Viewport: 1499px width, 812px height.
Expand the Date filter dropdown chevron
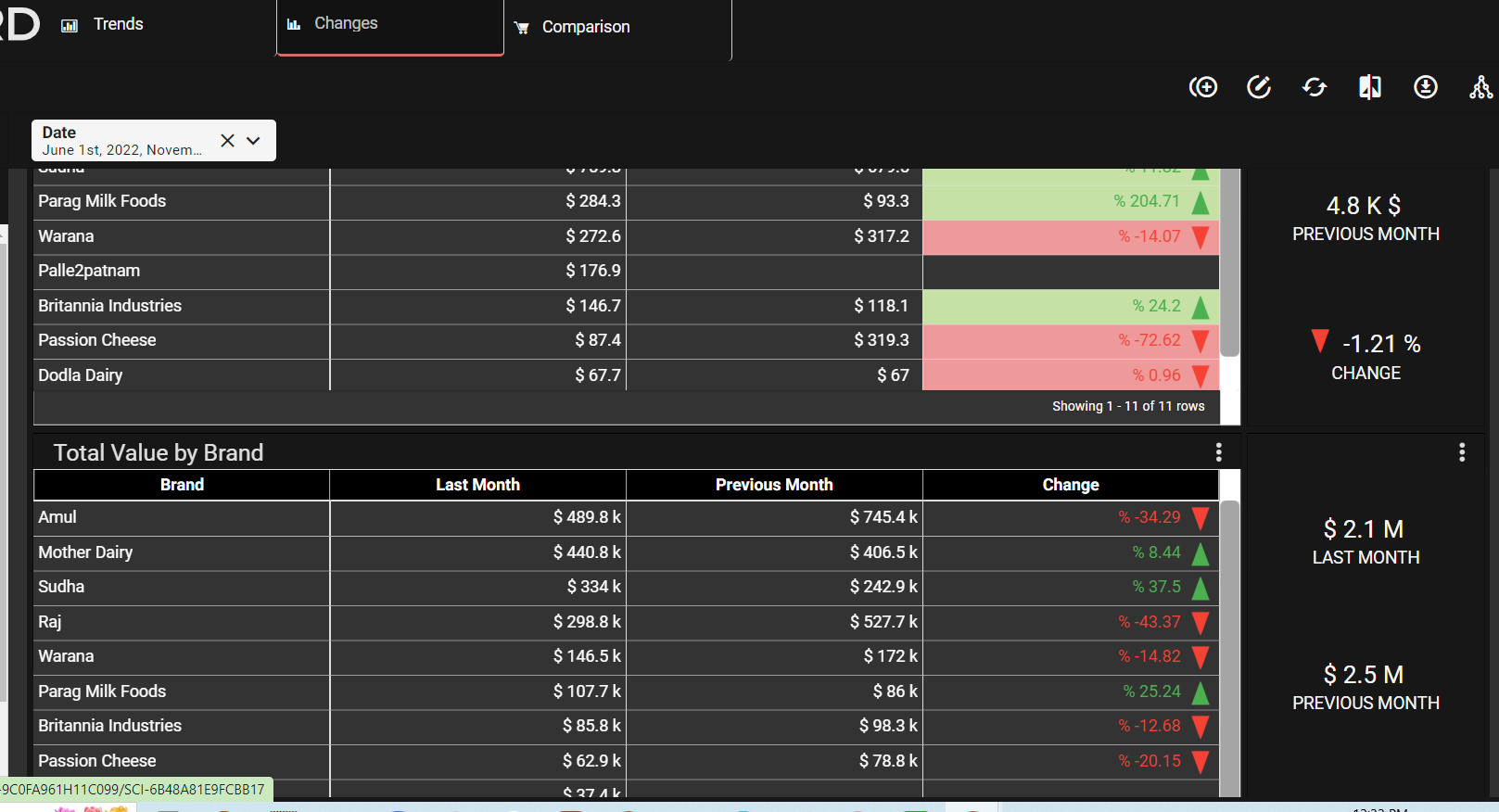pyautogui.click(x=253, y=141)
